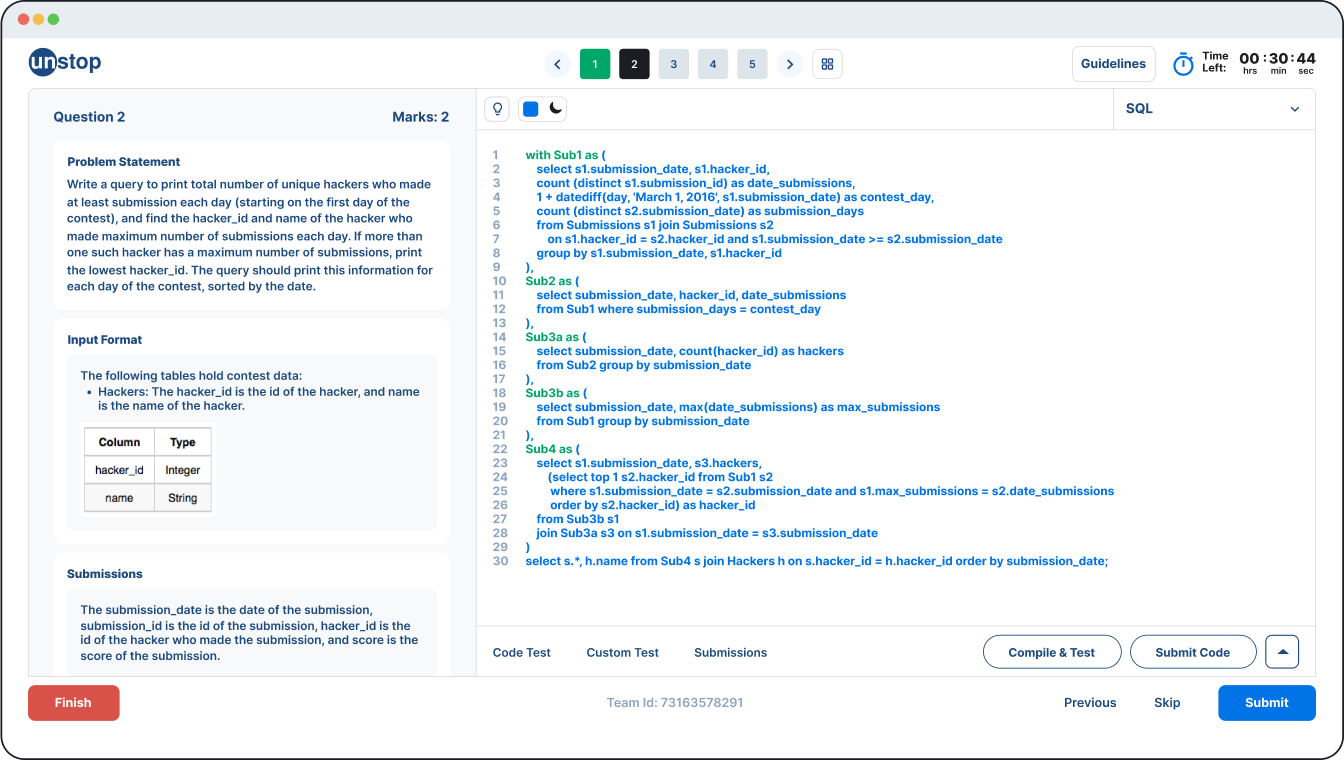Expand the output panel with up arrow

(x=1282, y=652)
